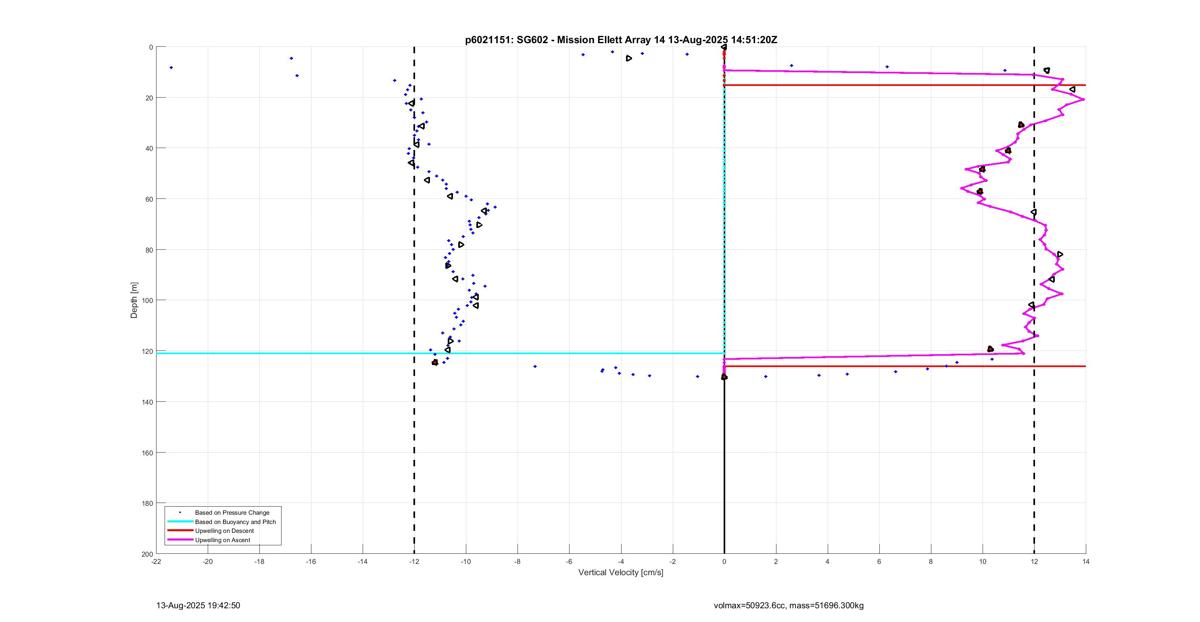Select 'Based on Pressure Change' legend entry

(232, 512)
